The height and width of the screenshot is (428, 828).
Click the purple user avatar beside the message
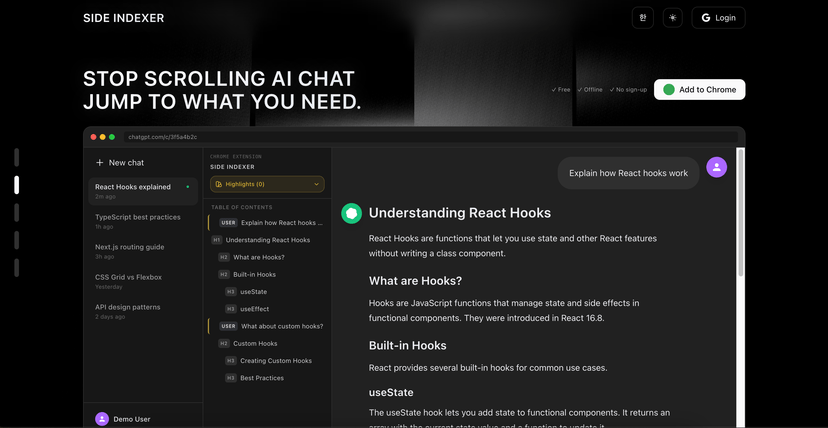pyautogui.click(x=716, y=168)
